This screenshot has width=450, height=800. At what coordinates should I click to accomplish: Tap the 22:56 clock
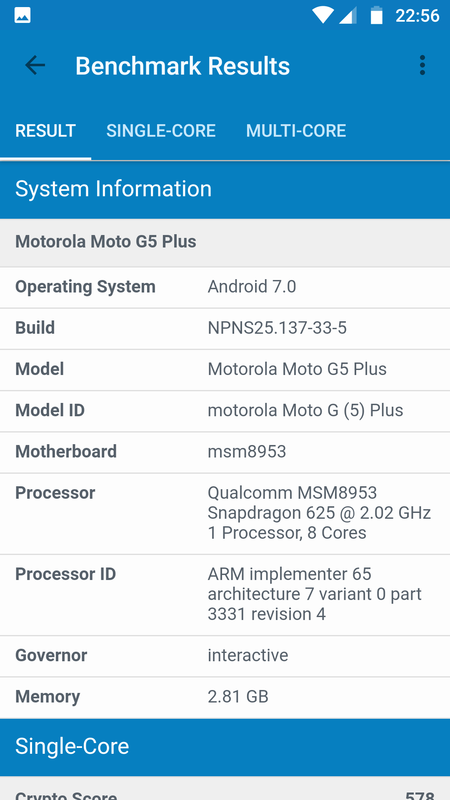tap(417, 16)
